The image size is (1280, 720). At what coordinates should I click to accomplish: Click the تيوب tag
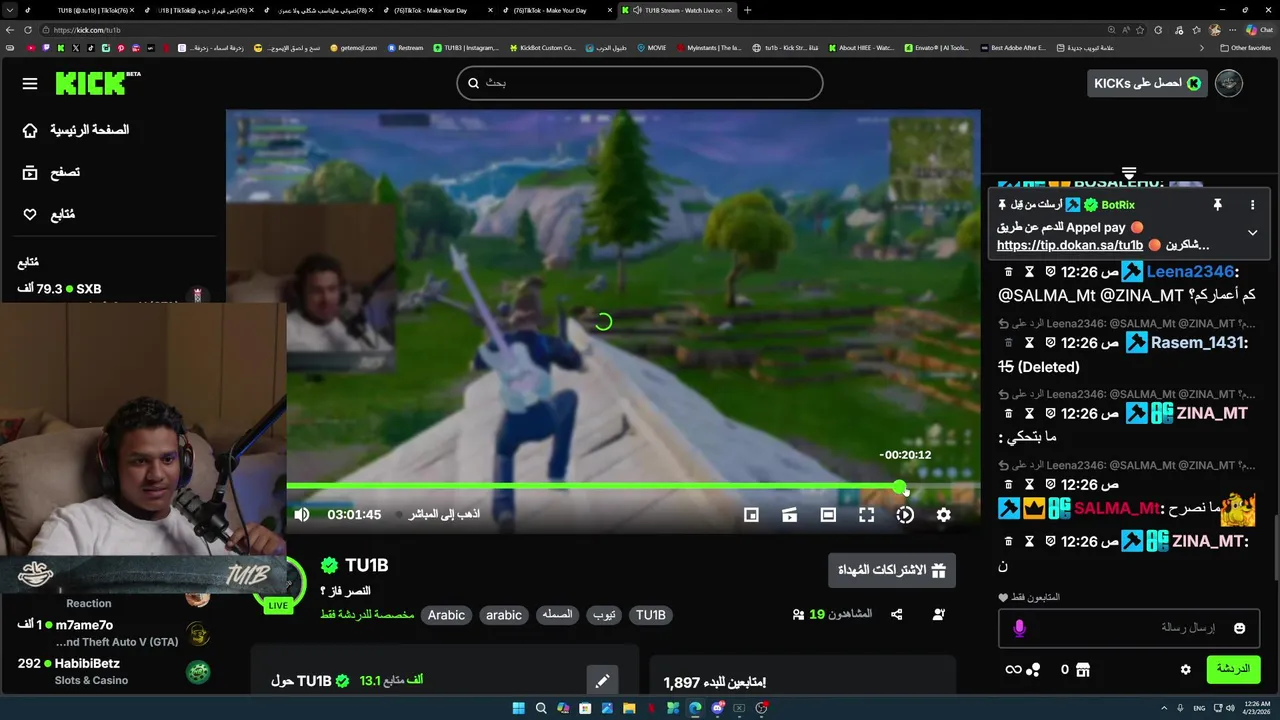point(605,615)
